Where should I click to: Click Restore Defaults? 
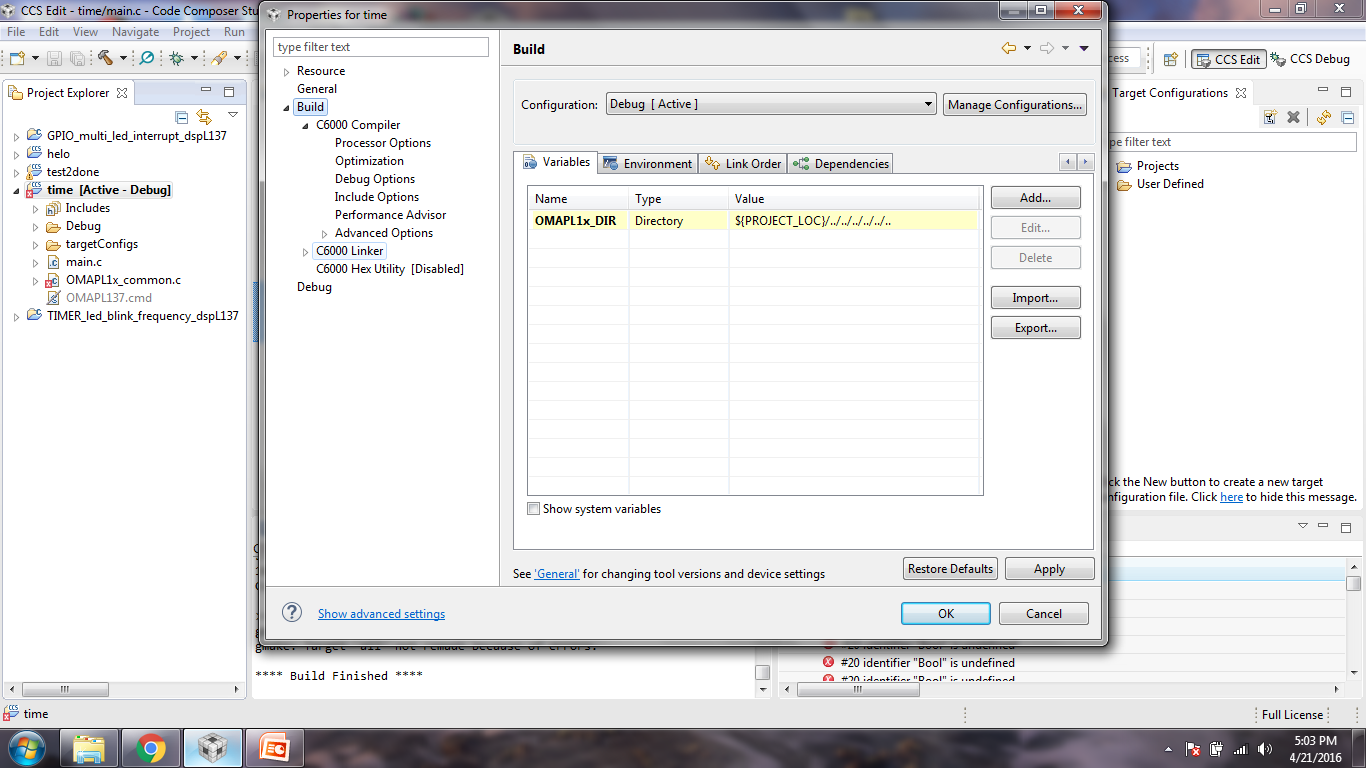click(x=950, y=569)
